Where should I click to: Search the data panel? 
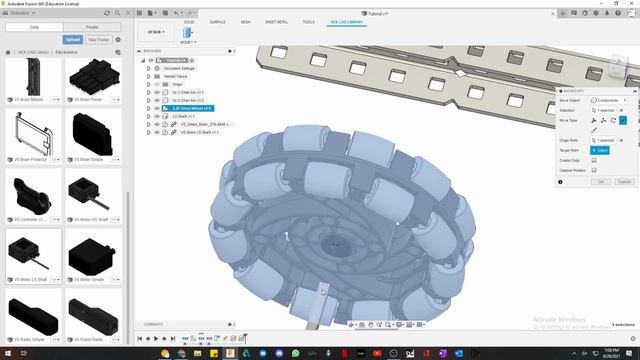coord(118,13)
